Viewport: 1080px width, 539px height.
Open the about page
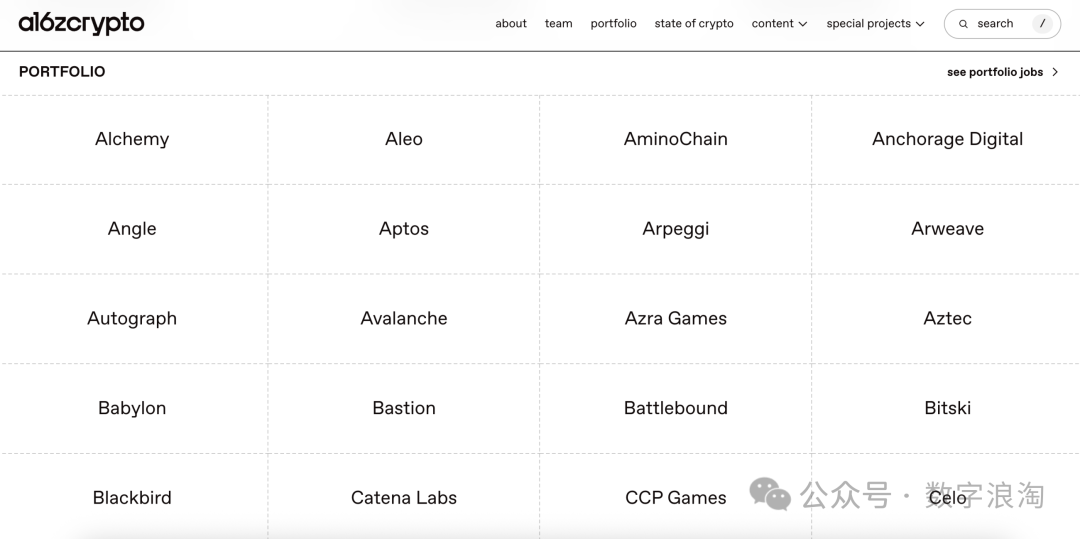511,24
